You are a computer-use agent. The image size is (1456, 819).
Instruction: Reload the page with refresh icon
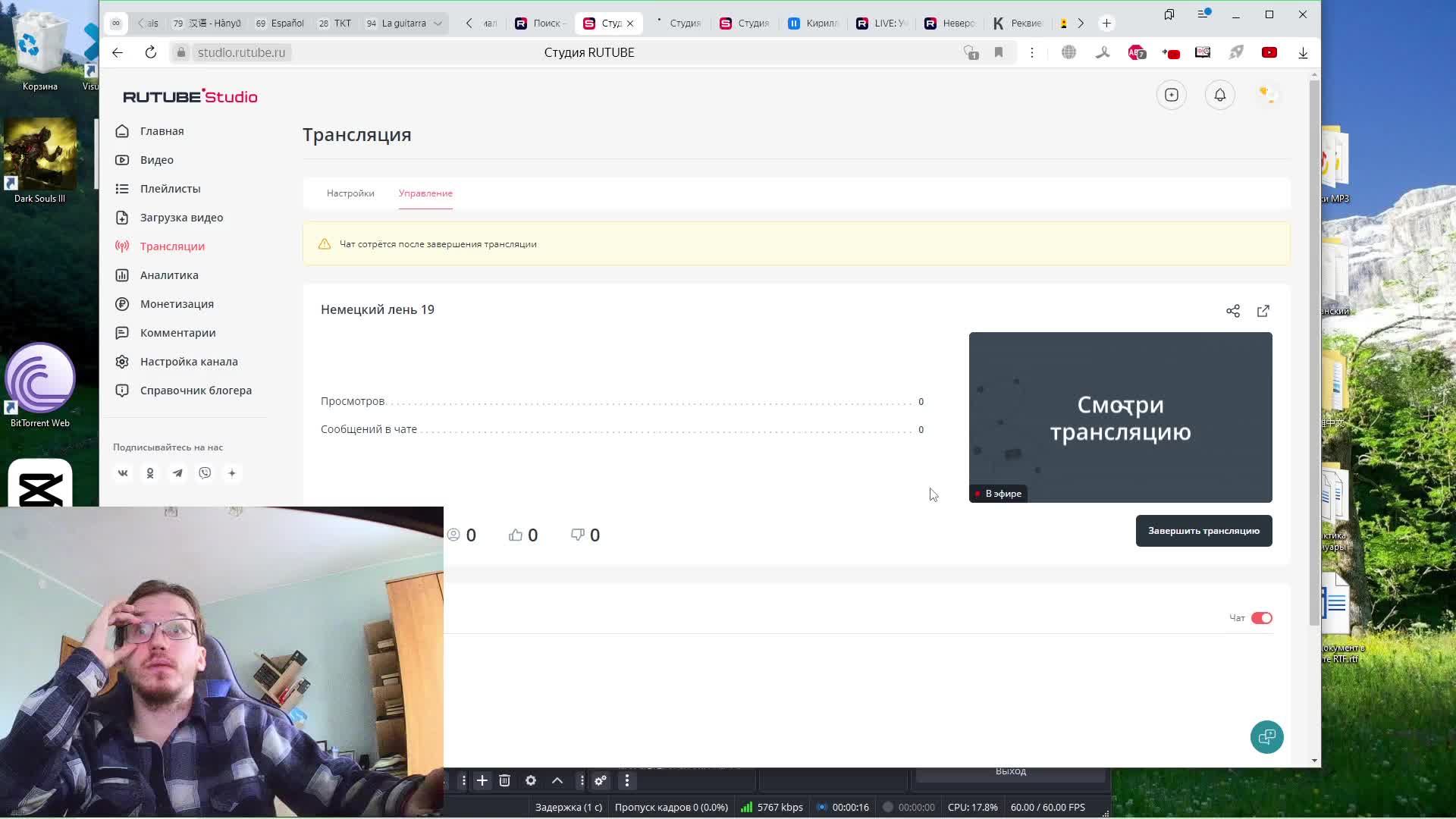151,52
